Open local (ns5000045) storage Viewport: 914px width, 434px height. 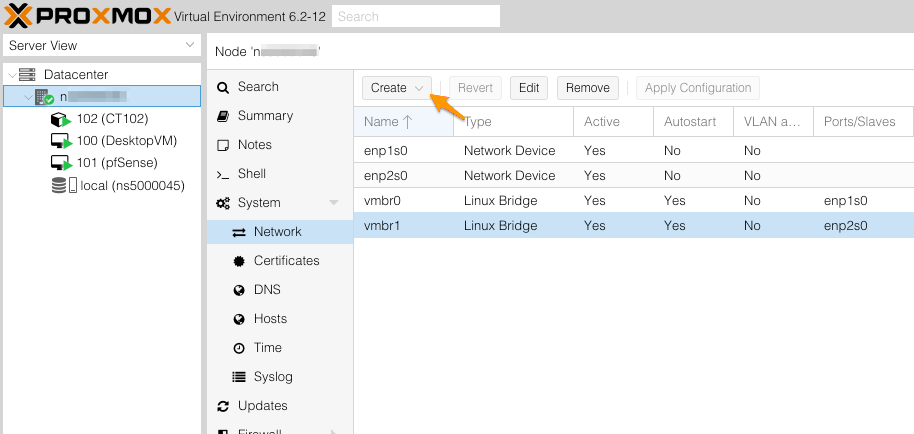(132, 185)
